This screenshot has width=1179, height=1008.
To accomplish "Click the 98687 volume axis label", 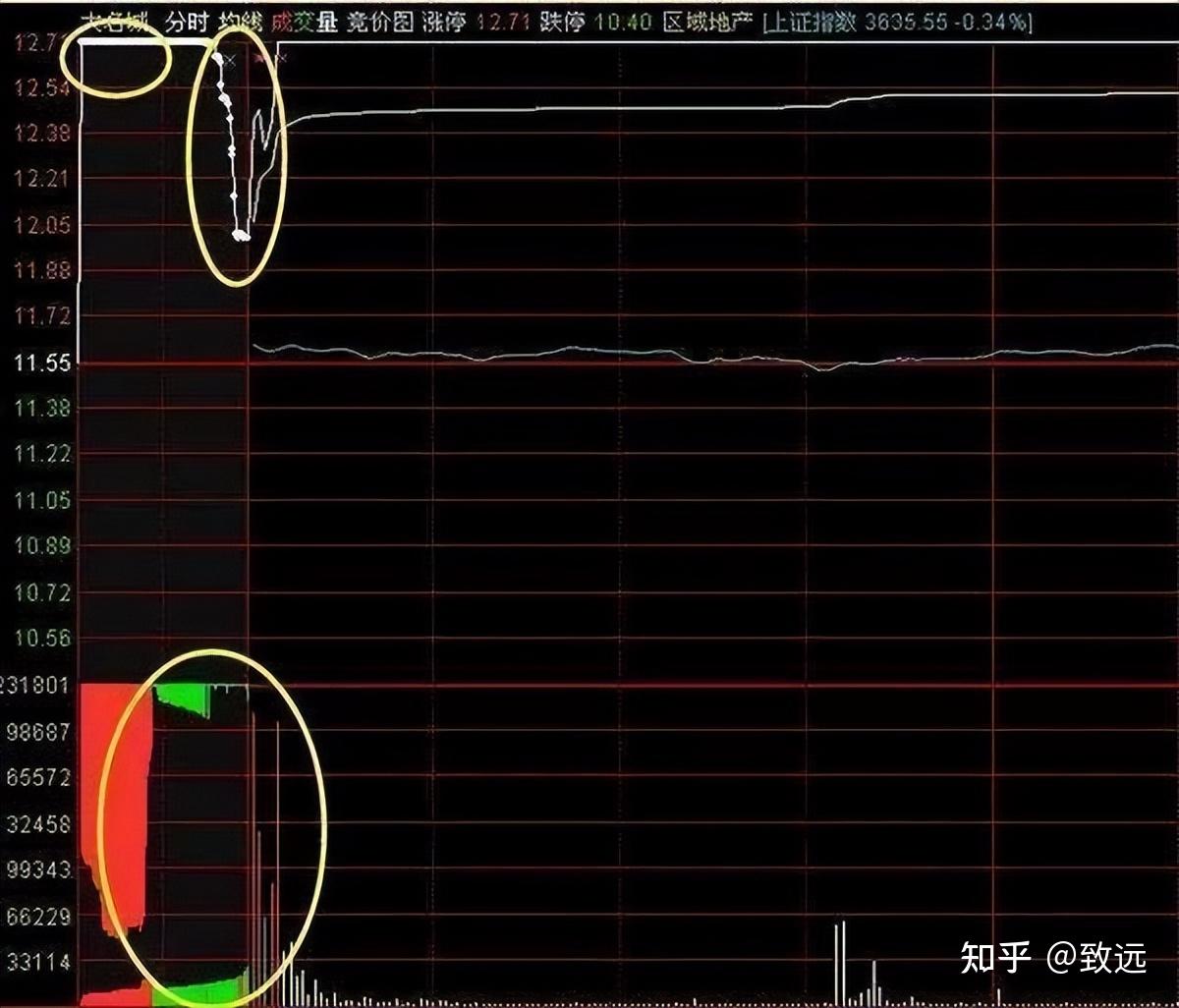I will click(37, 732).
